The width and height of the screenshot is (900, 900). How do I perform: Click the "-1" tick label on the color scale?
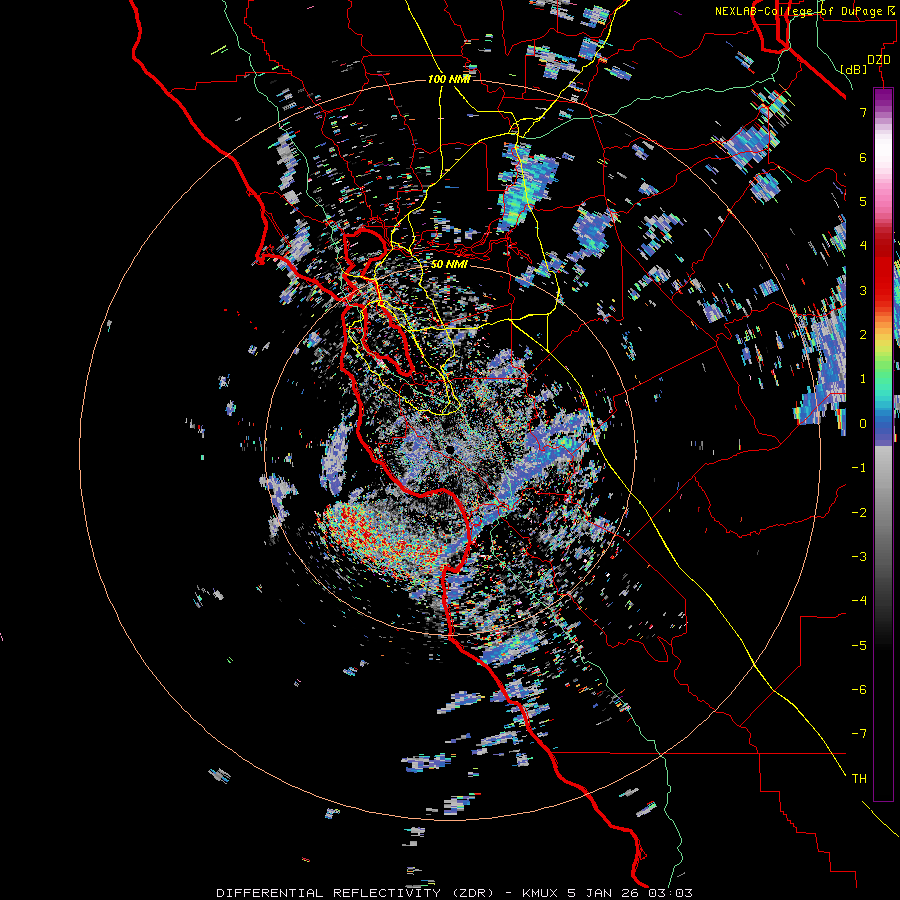click(859, 468)
